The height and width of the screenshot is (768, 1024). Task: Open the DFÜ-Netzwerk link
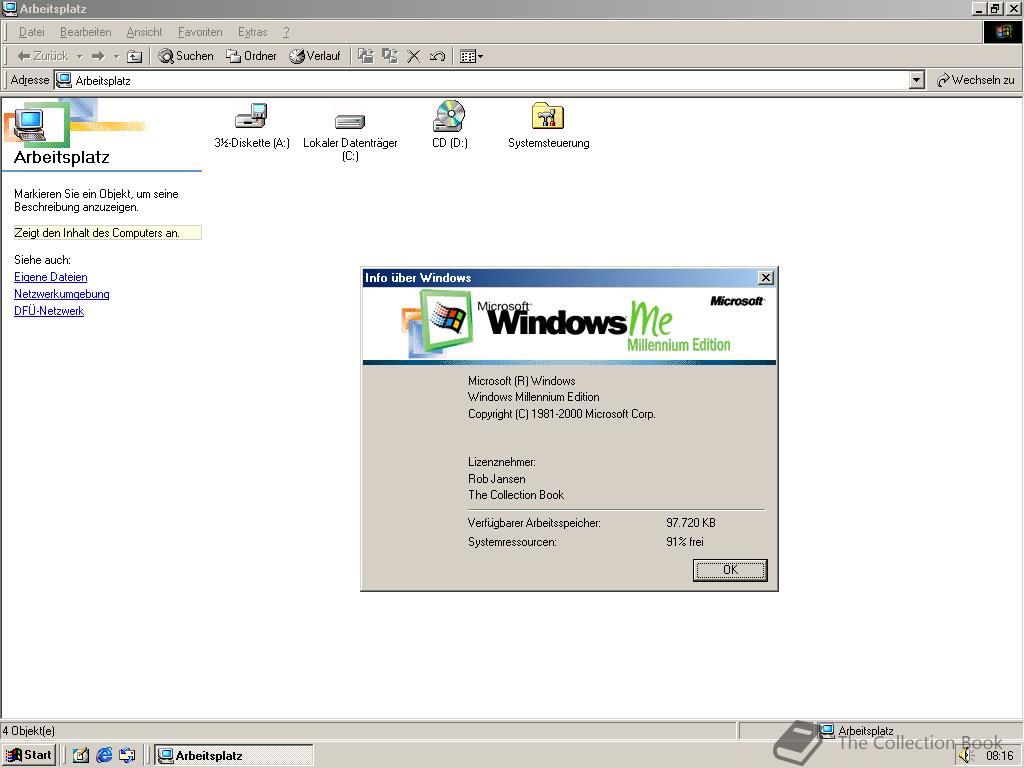click(49, 311)
